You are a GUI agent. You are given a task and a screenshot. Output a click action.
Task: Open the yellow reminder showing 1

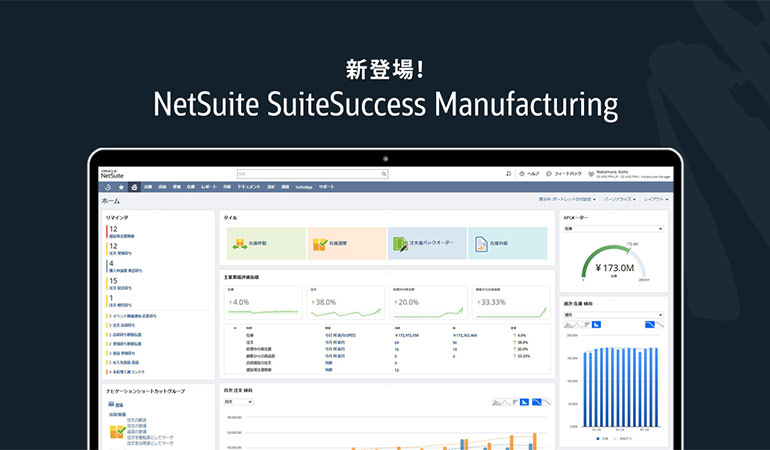pos(119,301)
